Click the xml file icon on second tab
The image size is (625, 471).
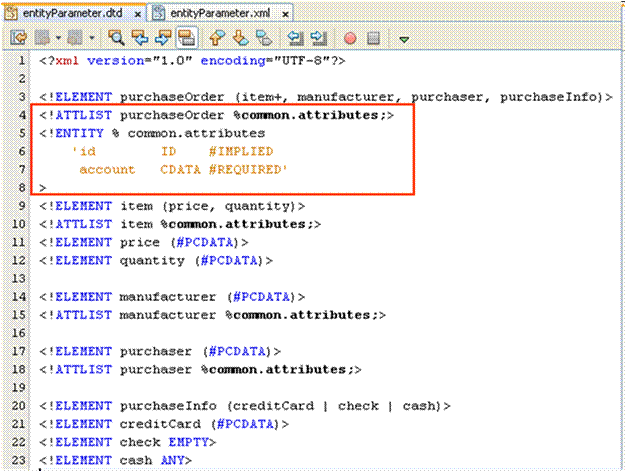(x=159, y=13)
